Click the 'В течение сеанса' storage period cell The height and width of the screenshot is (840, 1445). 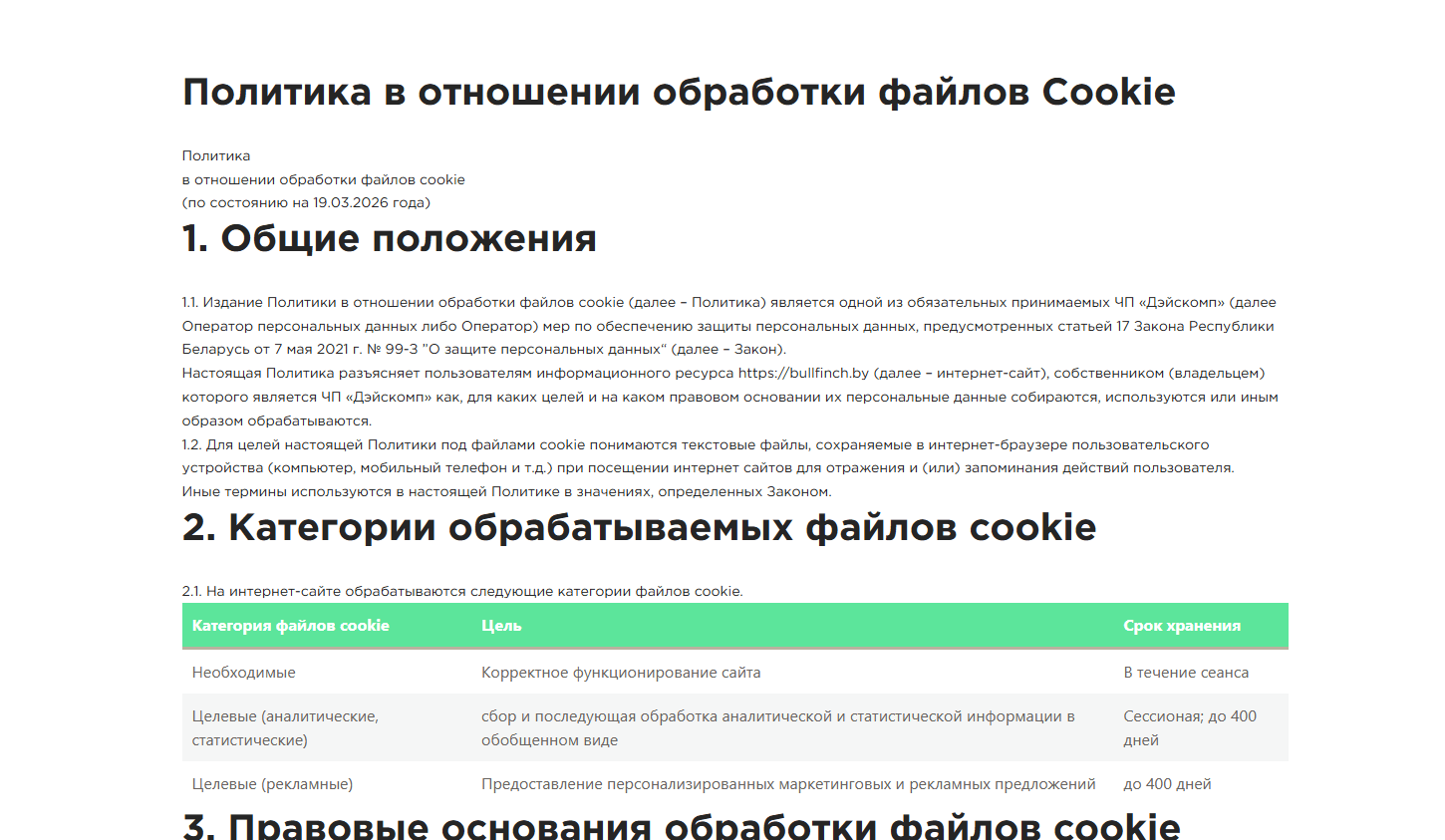click(1185, 673)
